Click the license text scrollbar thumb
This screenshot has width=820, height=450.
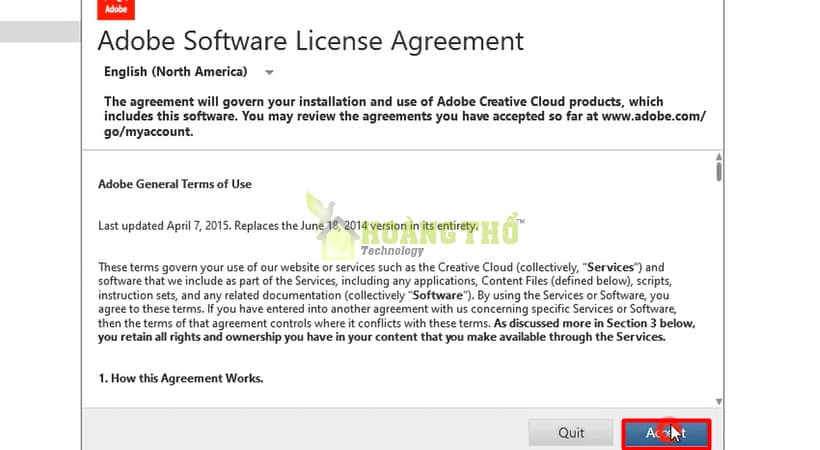point(719,172)
